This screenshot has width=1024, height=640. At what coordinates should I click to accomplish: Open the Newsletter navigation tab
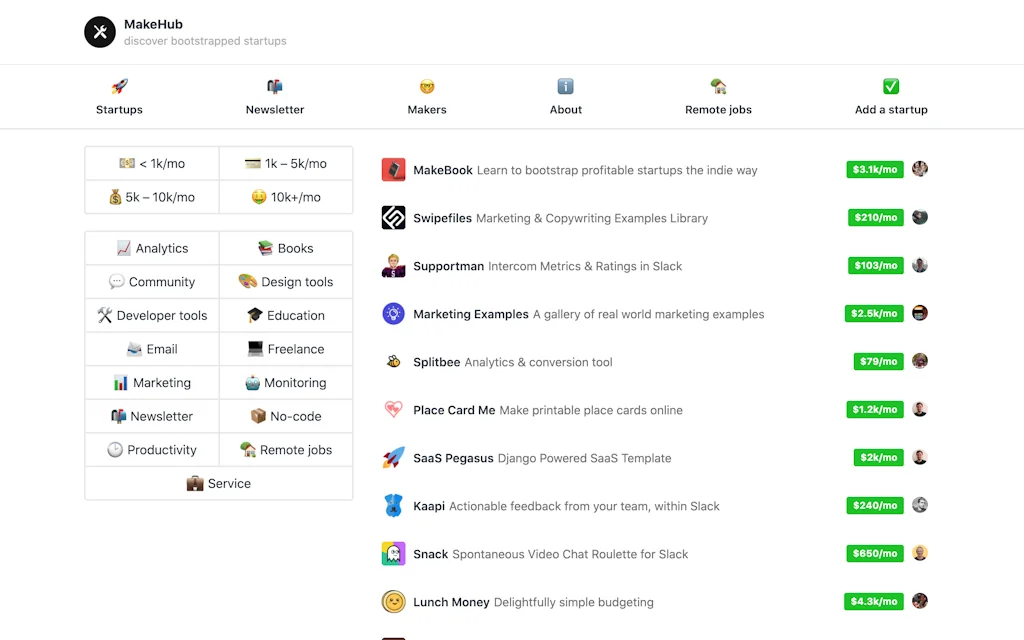(275, 97)
